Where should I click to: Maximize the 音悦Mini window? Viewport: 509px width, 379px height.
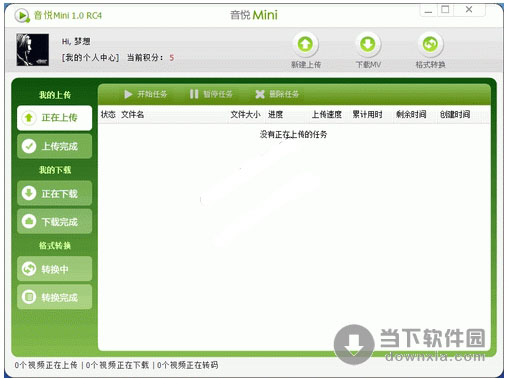click(x=445, y=10)
